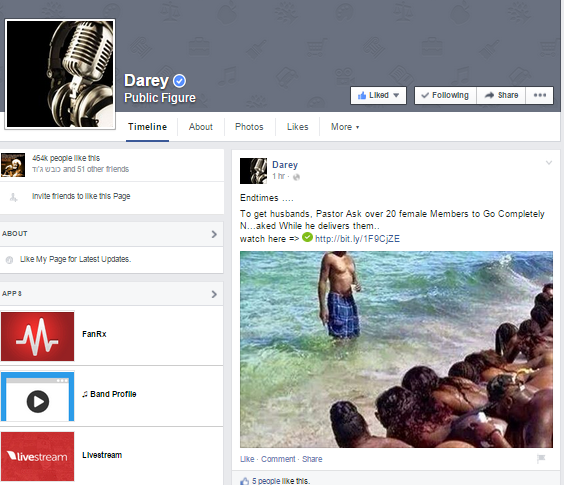Open the post options chevron menu
This screenshot has width=564, height=485.
pyautogui.click(x=549, y=163)
